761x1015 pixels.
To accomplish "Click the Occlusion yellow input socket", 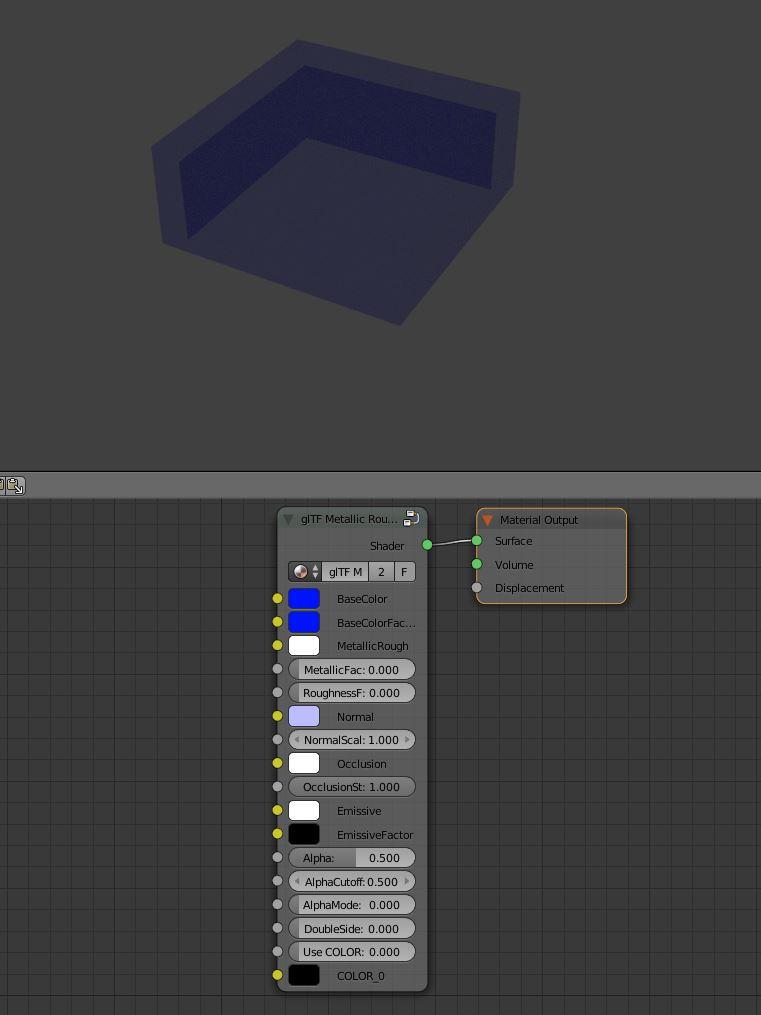I will pyautogui.click(x=278, y=763).
